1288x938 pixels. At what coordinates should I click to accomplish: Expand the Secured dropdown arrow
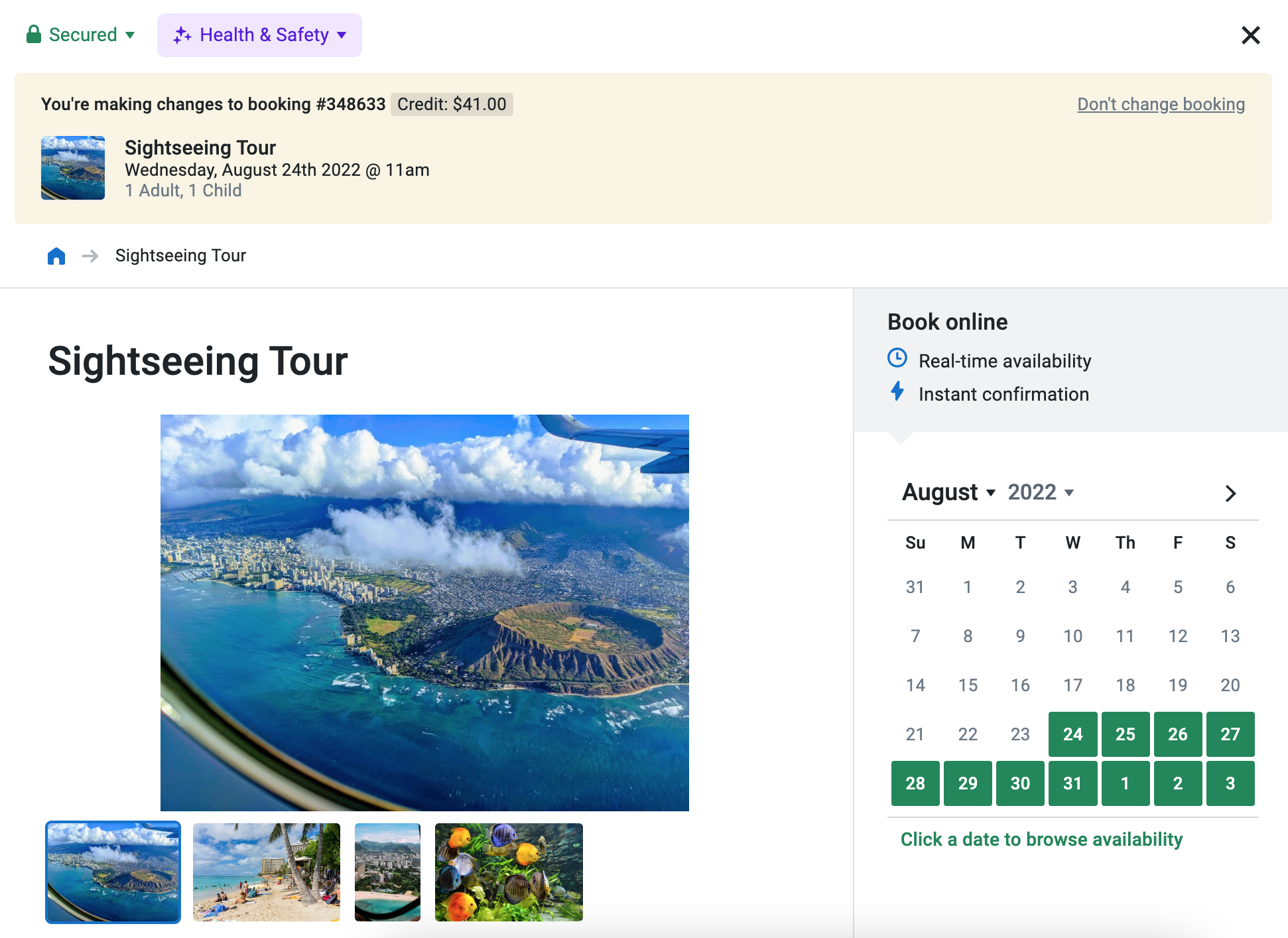pyautogui.click(x=130, y=35)
